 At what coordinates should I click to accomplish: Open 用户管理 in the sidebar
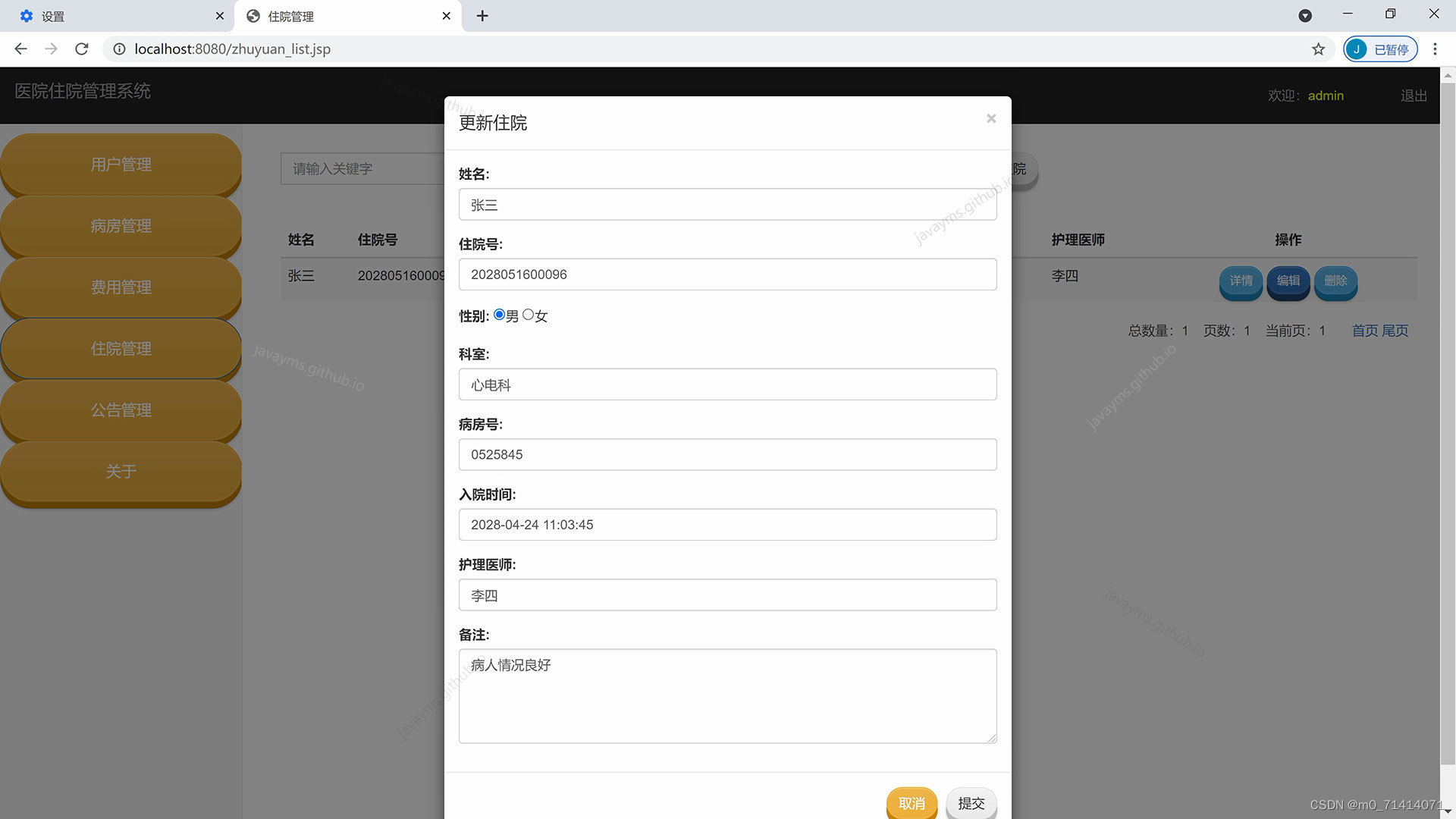pyautogui.click(x=121, y=165)
